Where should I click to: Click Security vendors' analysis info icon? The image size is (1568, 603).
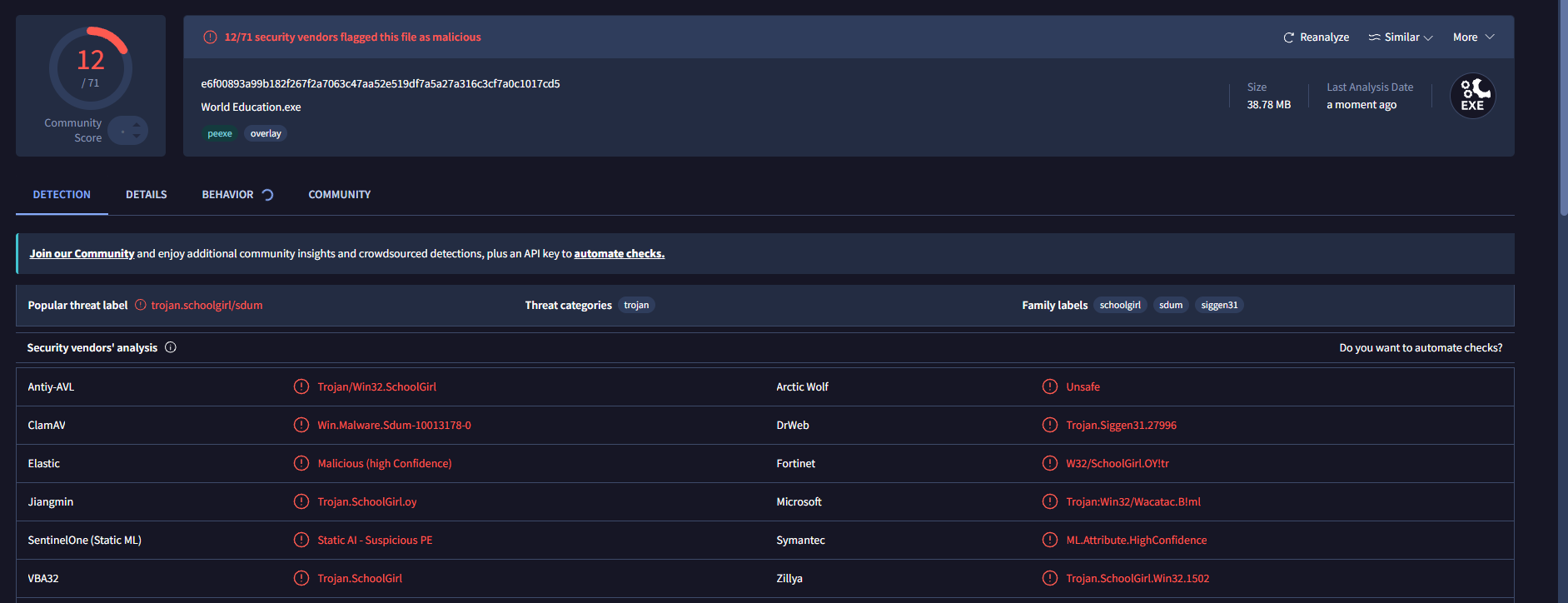(x=171, y=347)
